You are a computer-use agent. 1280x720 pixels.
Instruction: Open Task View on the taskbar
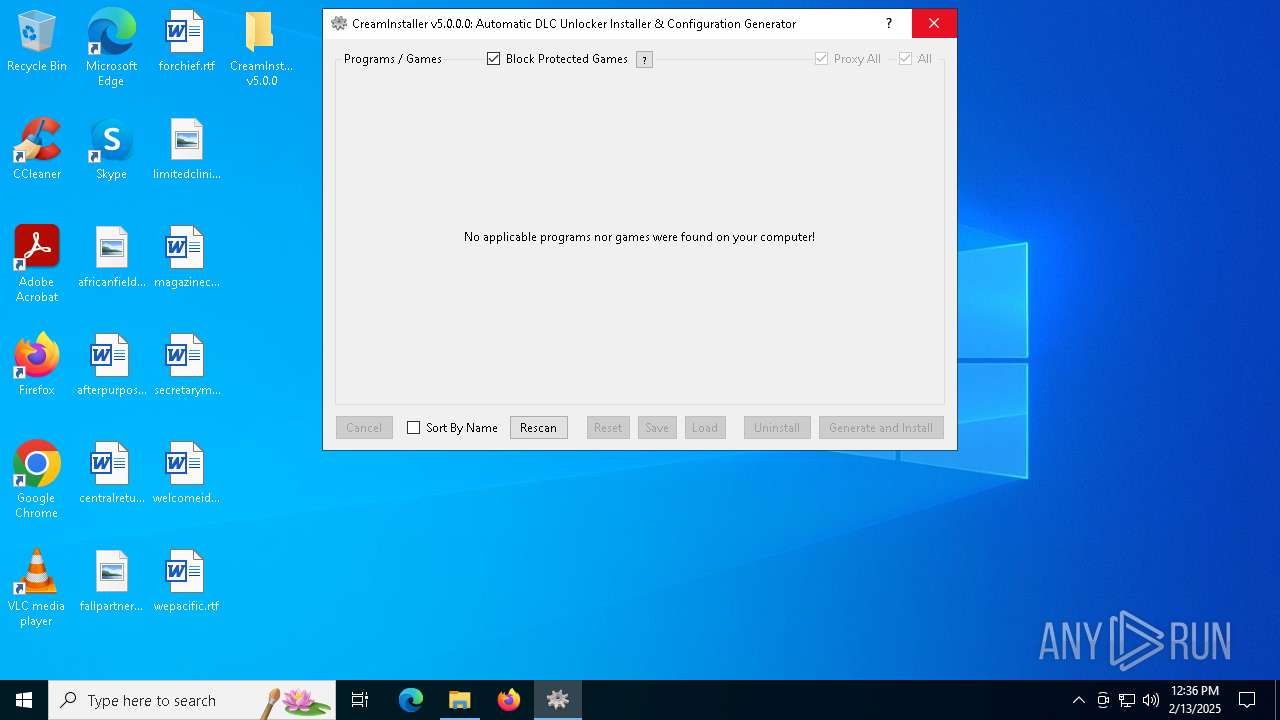(x=360, y=700)
